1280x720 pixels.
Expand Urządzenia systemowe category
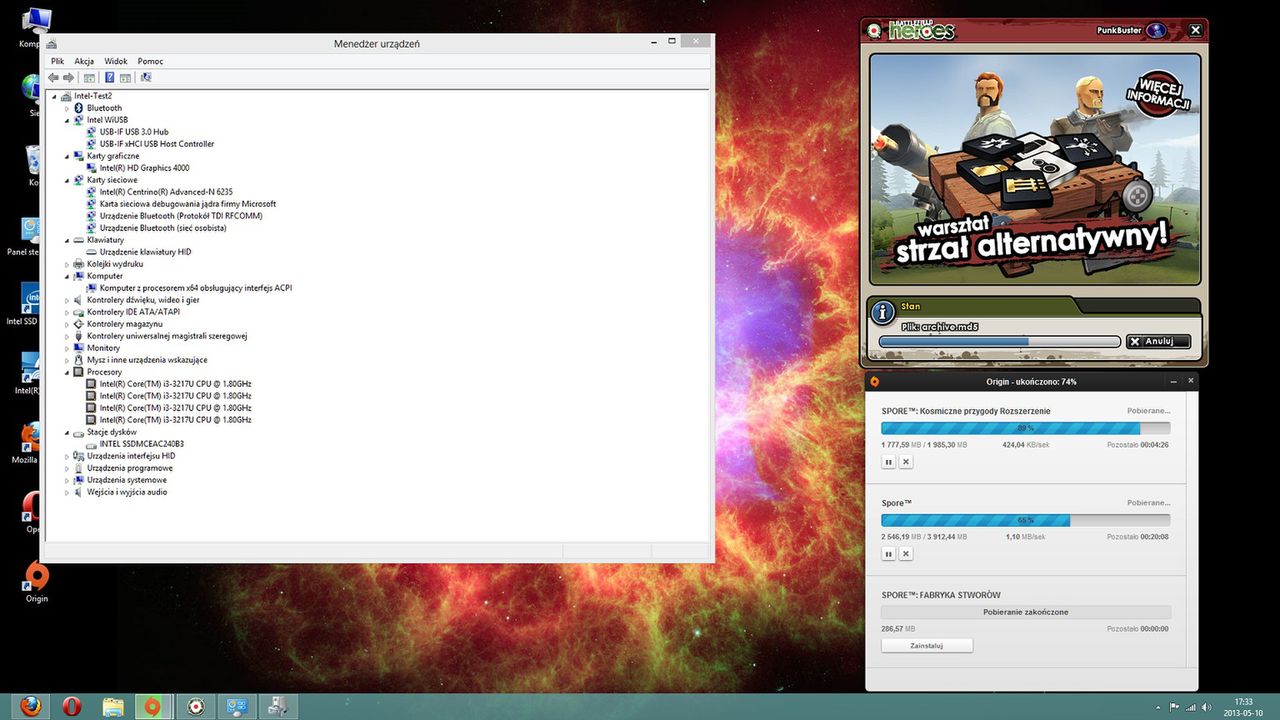(67, 480)
